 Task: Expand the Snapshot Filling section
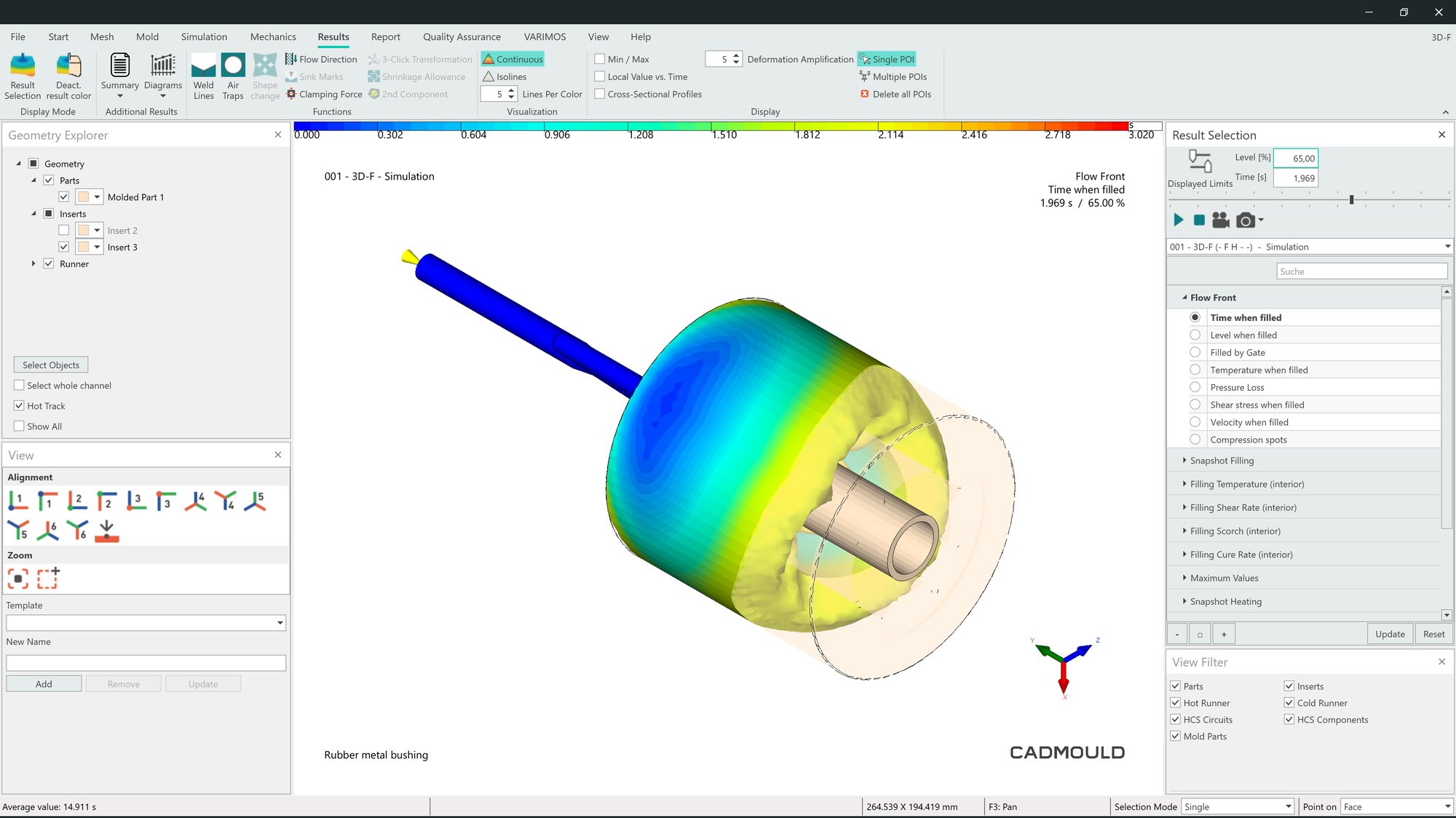tap(1184, 461)
